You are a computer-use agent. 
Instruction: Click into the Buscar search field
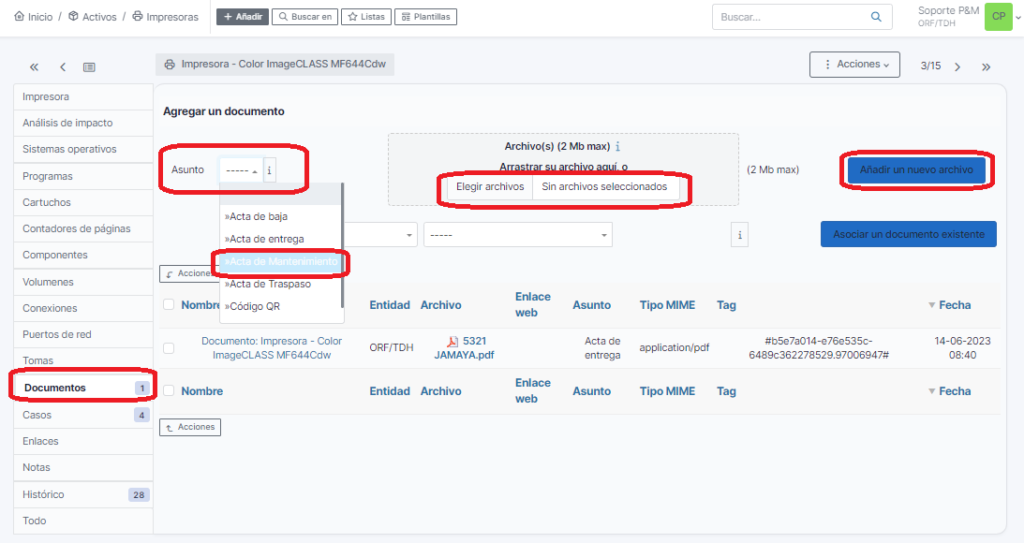[788, 17]
